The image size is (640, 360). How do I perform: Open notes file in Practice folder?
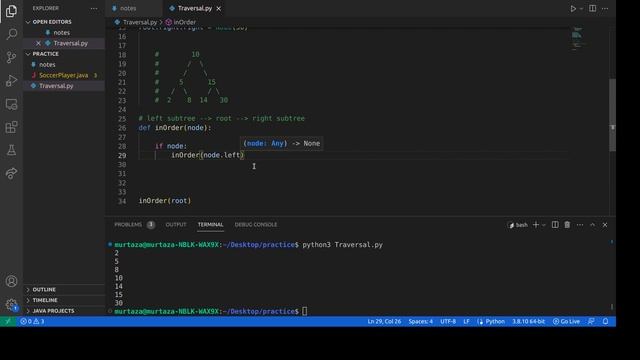pyautogui.click(x=47, y=64)
